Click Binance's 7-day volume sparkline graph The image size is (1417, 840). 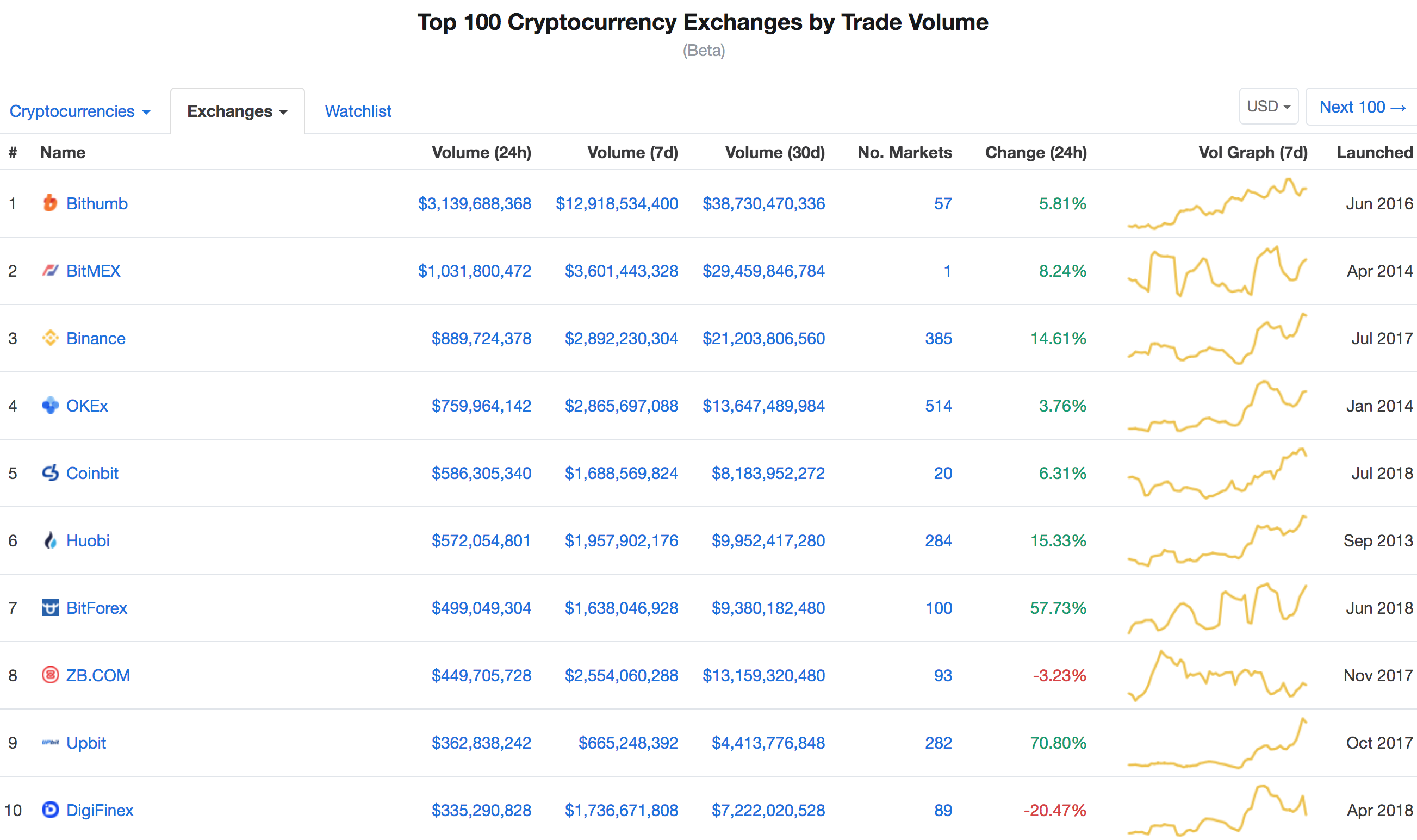[x=1217, y=338]
